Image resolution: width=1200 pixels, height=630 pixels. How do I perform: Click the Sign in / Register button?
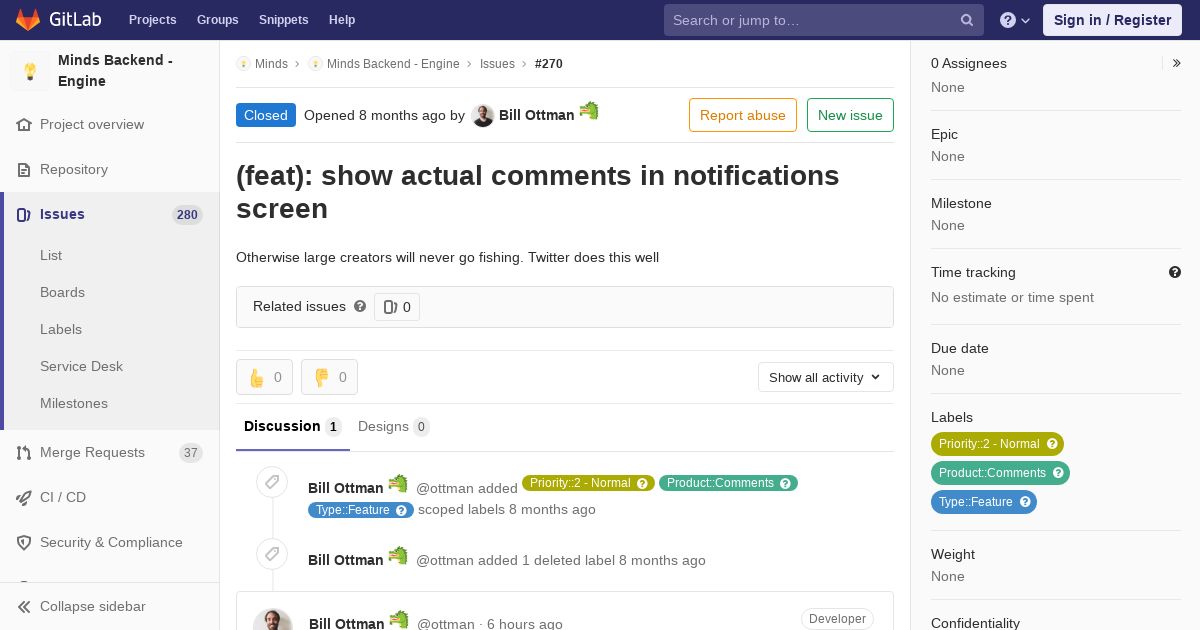(x=1112, y=20)
